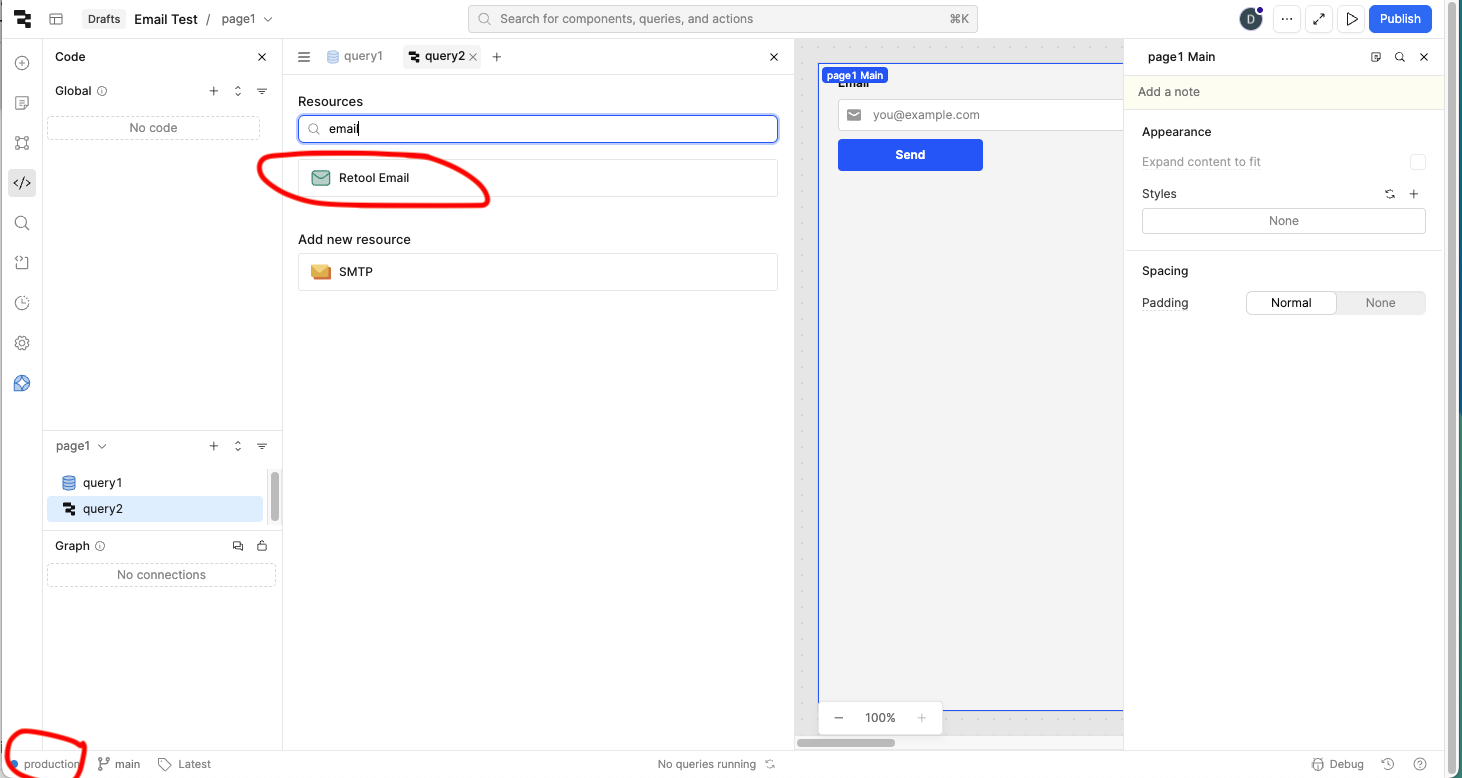The image size is (1462, 778).
Task: Open the production environment selector
Action: tap(45, 764)
